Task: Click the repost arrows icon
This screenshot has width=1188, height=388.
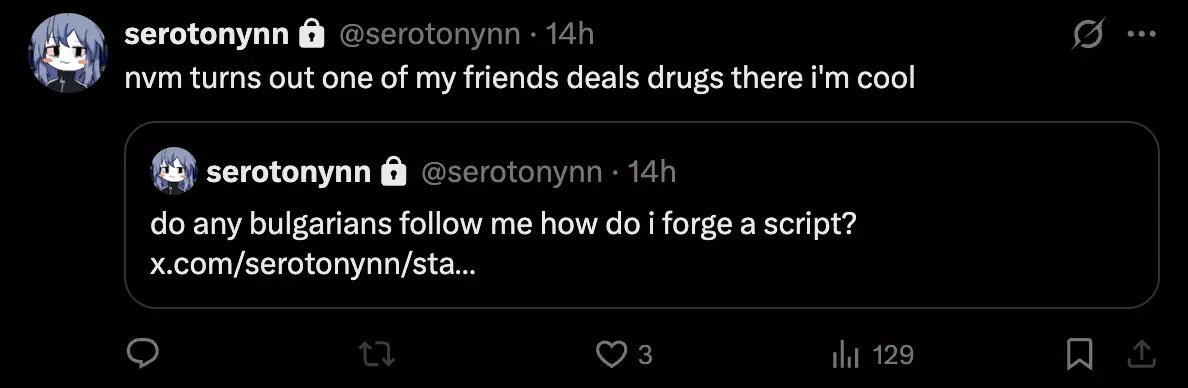Action: point(377,355)
